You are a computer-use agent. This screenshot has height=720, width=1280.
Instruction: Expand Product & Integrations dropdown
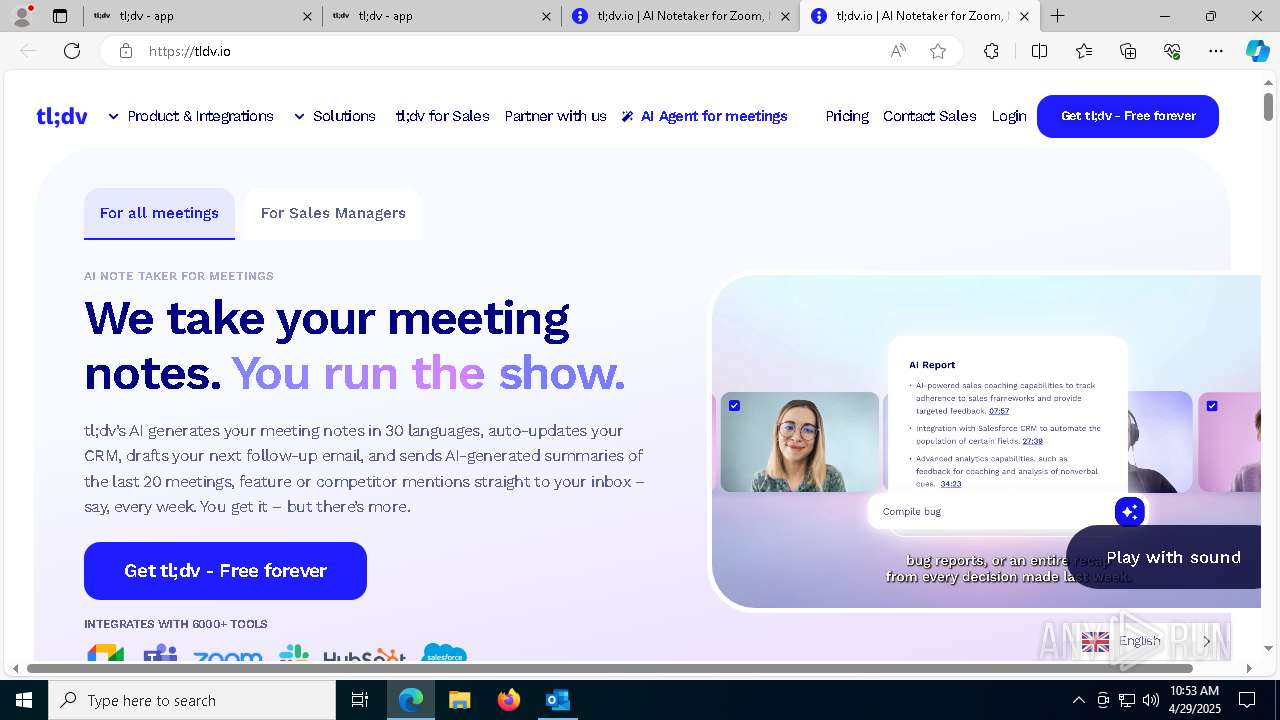pos(191,116)
